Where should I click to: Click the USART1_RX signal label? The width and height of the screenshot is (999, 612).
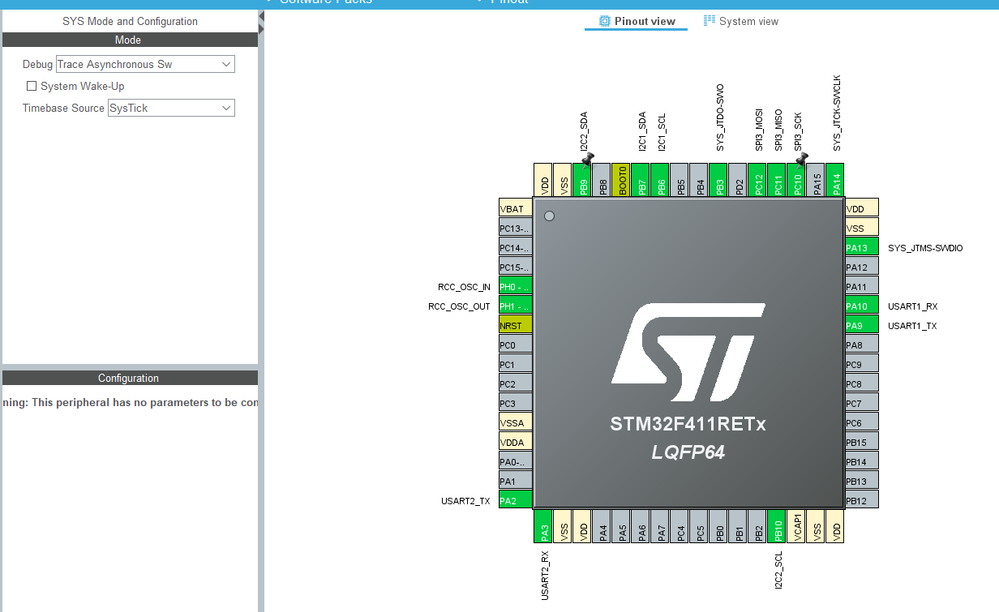913,306
